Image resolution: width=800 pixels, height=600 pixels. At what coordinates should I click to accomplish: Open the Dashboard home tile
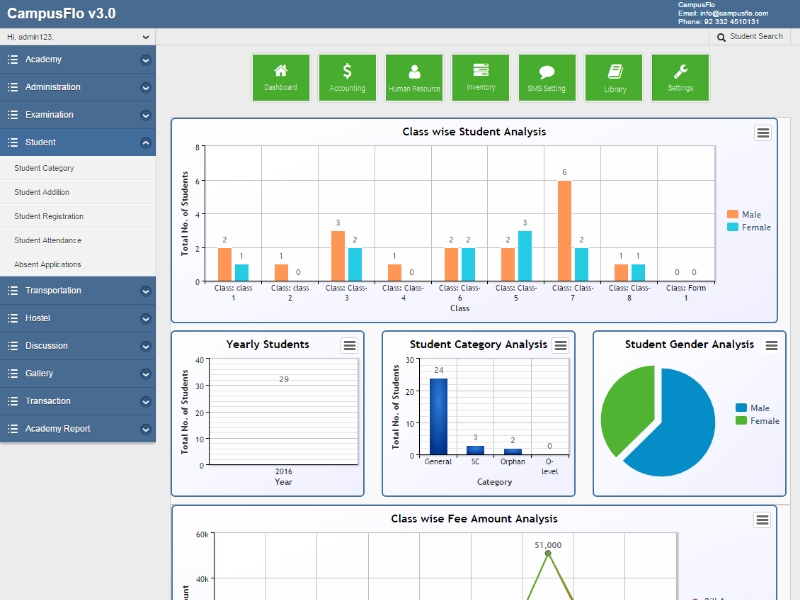click(281, 77)
